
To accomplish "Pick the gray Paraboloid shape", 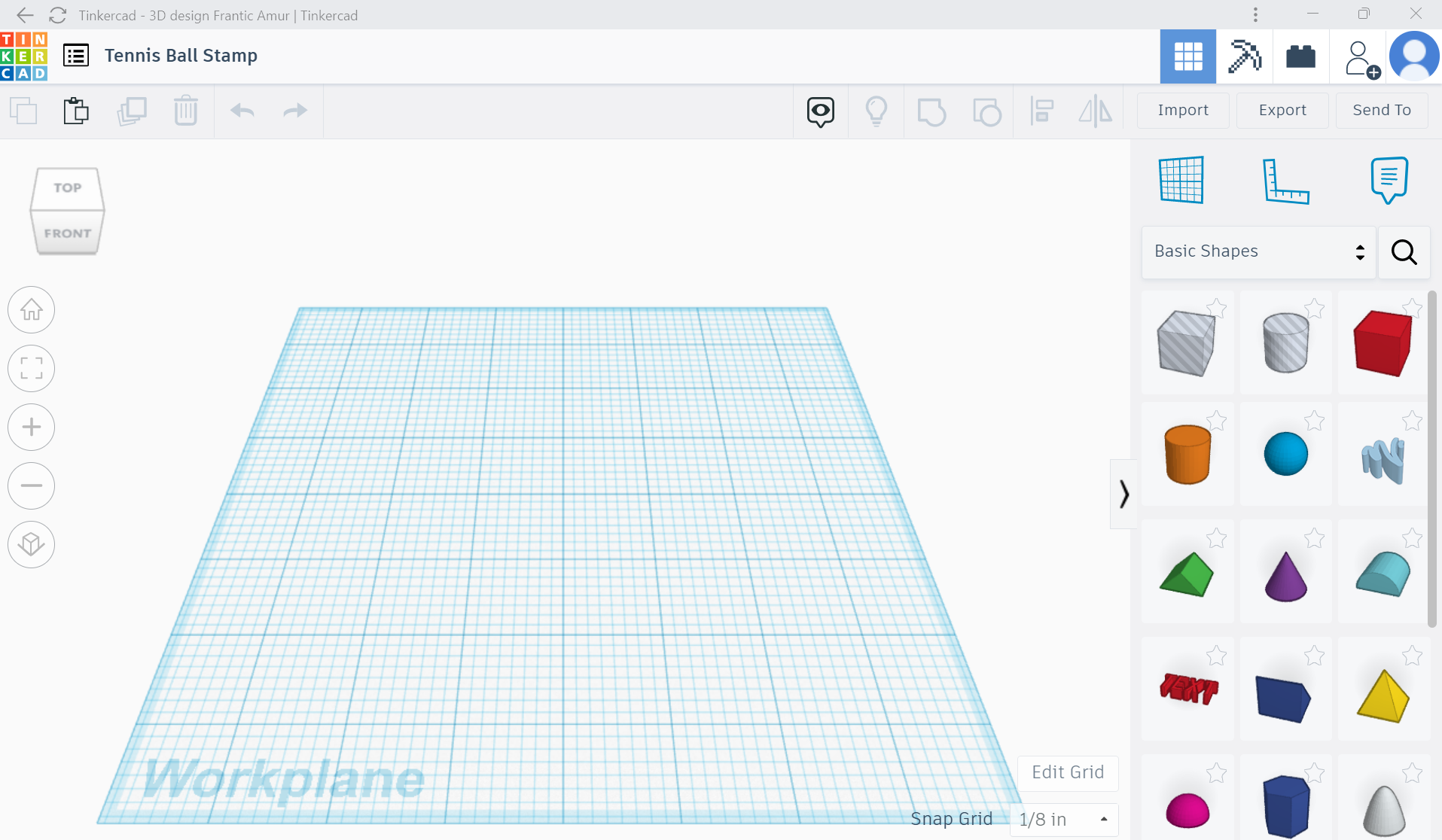I will [x=1384, y=811].
